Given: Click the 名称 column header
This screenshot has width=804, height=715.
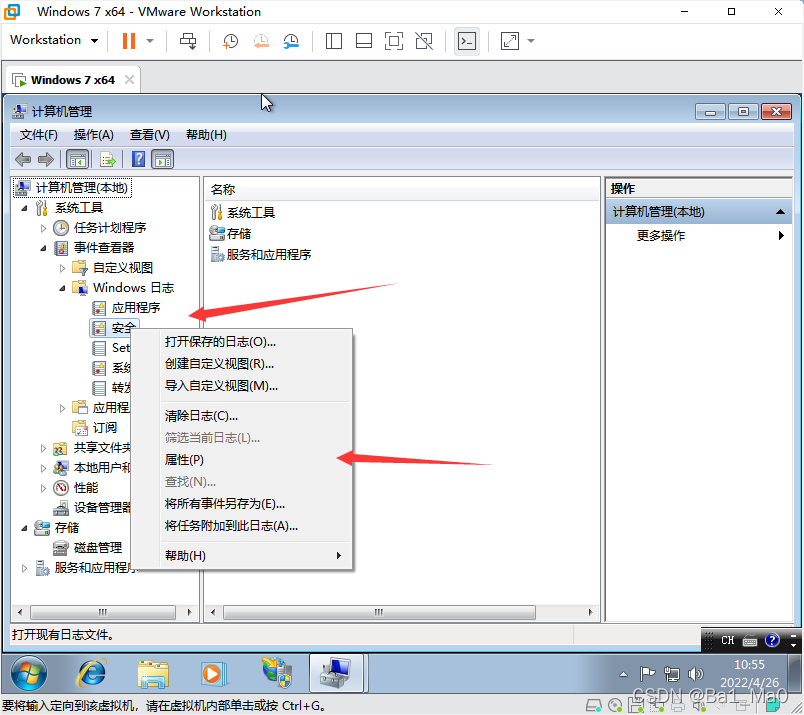Looking at the screenshot, I should tap(401, 189).
